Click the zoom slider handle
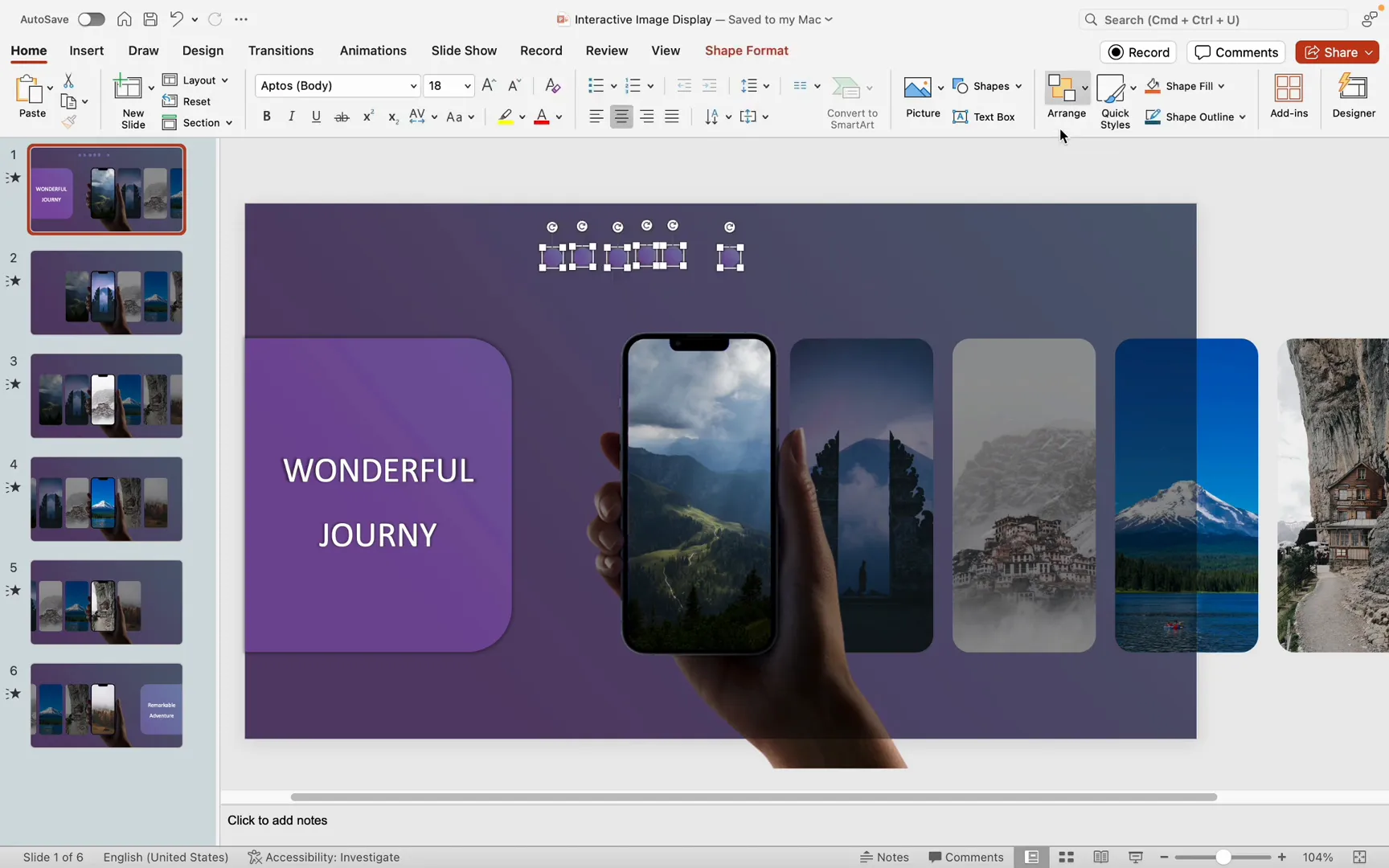Viewport: 1389px width, 868px height. coord(1223,858)
